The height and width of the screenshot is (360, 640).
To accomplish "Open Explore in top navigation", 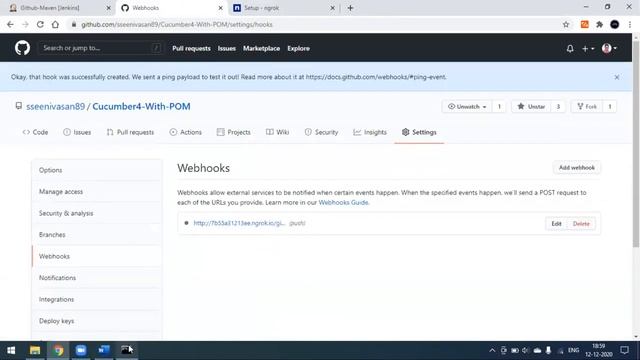I will coord(298,48).
